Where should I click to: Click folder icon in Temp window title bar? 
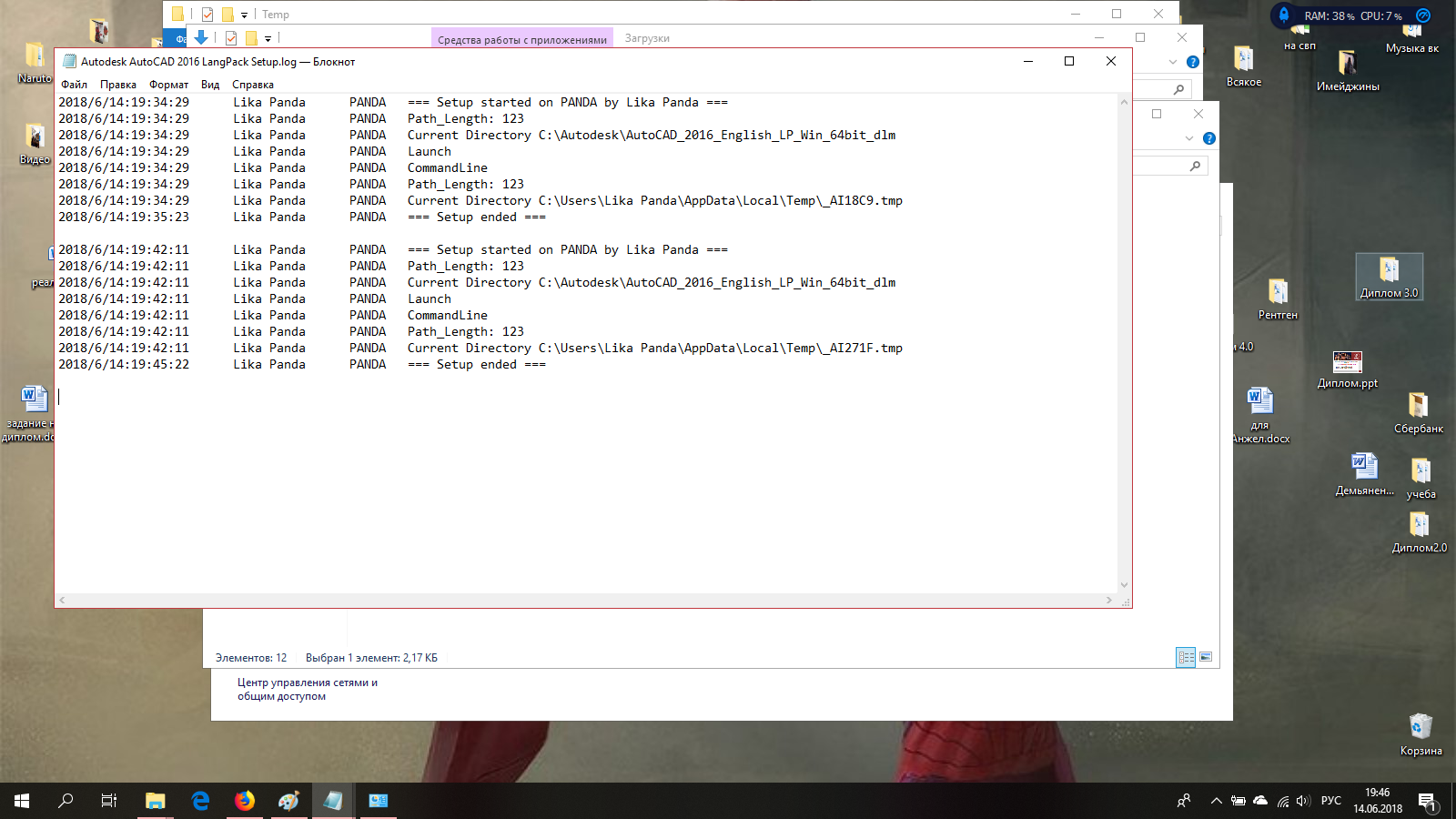[x=177, y=14]
